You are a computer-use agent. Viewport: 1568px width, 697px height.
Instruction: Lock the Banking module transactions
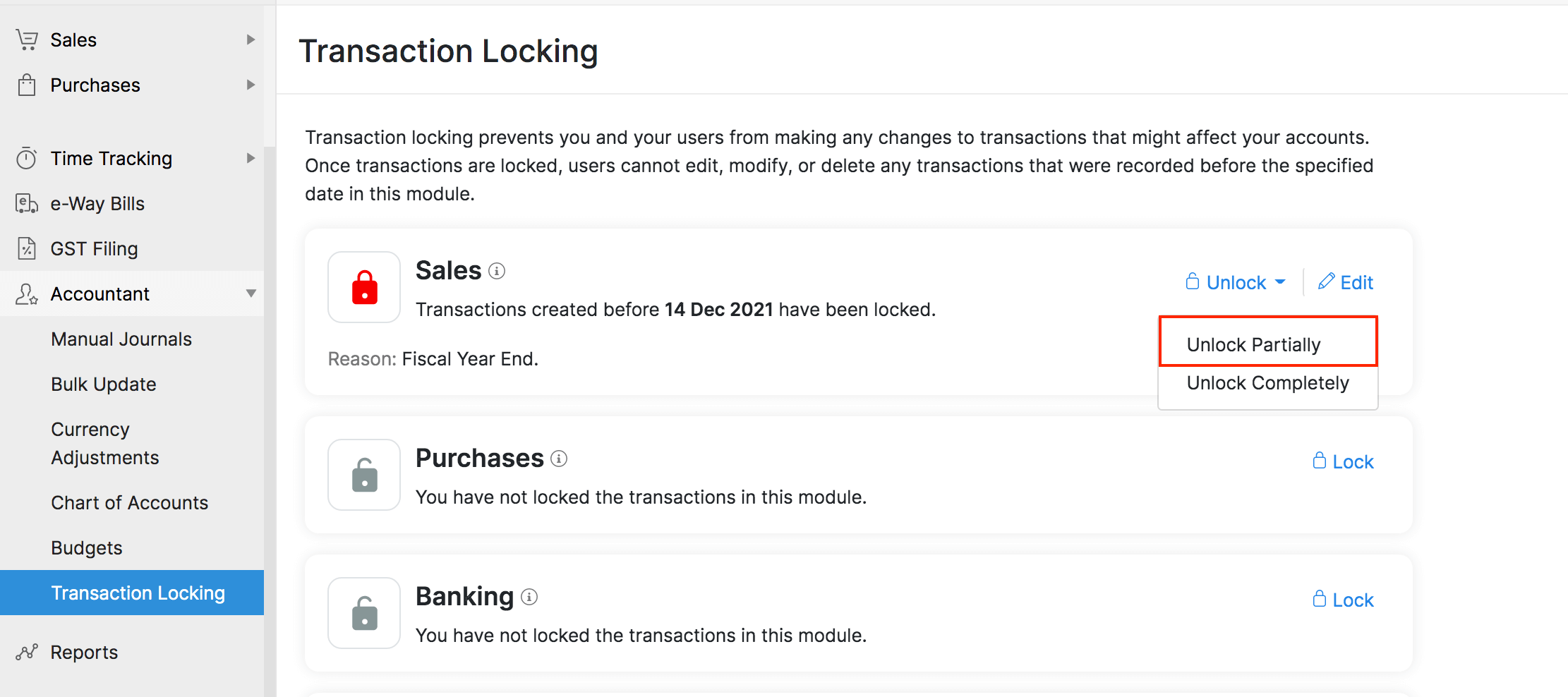(1344, 600)
